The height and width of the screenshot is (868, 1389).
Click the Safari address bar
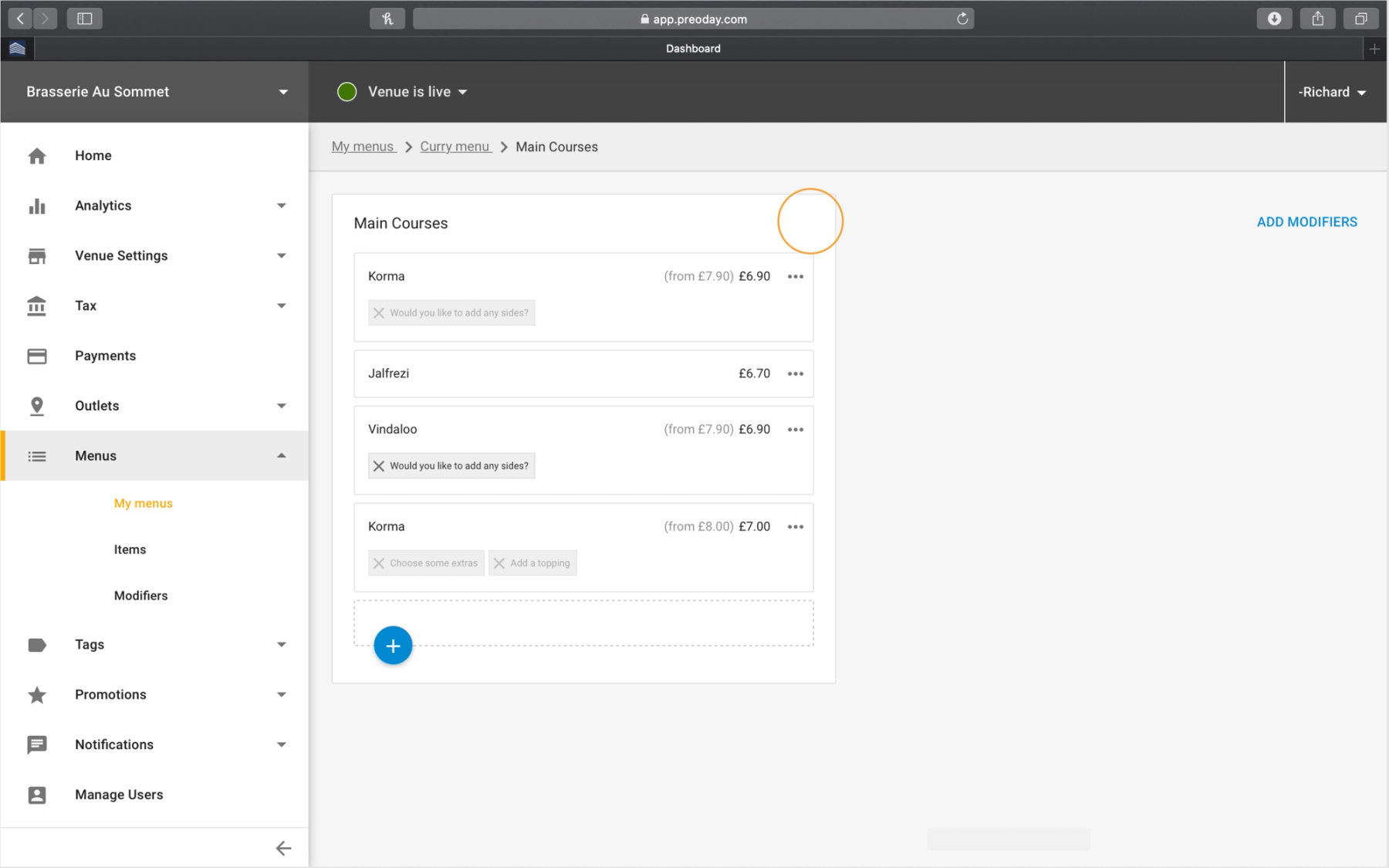pos(693,19)
